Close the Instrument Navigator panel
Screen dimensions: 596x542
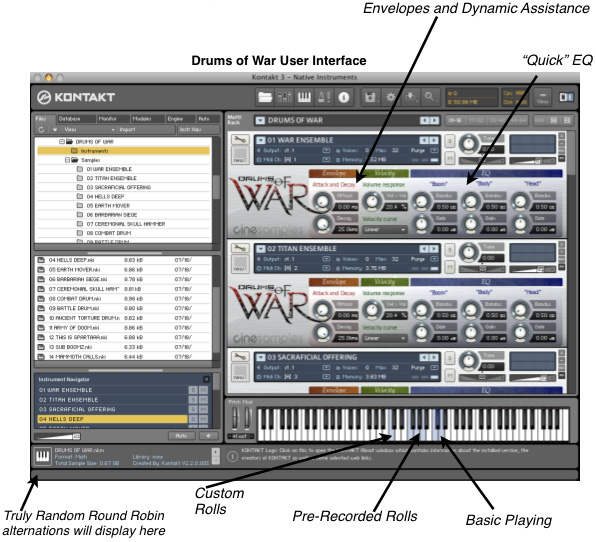(x=206, y=379)
